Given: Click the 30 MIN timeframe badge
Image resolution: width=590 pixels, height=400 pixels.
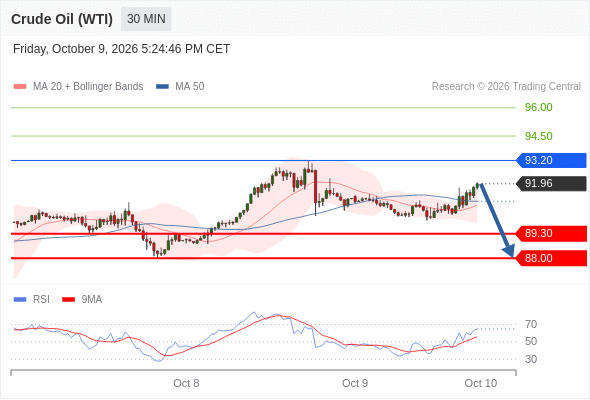Looking at the screenshot, I should [x=146, y=19].
